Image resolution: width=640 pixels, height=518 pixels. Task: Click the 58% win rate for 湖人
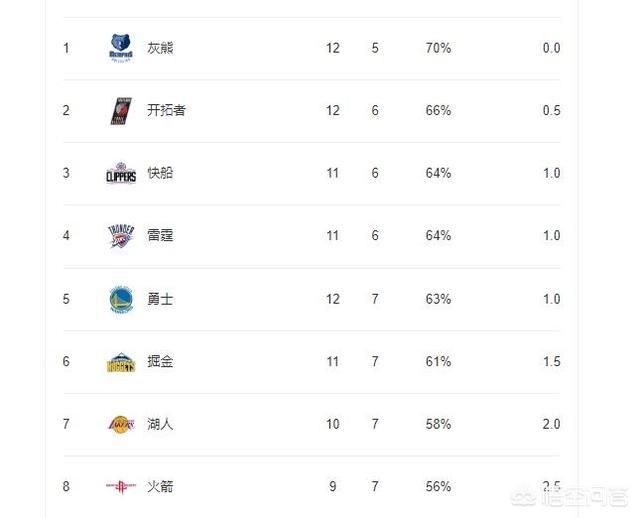click(438, 424)
